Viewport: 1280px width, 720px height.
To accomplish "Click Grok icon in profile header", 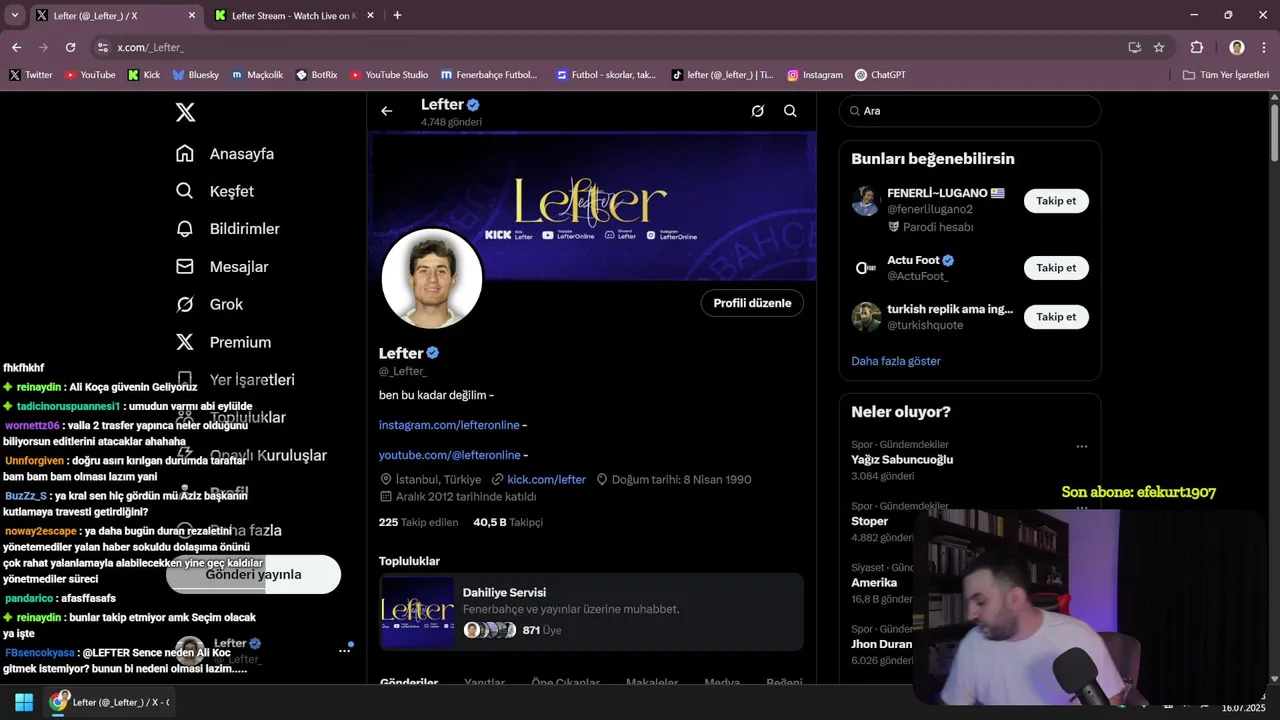I will click(757, 111).
